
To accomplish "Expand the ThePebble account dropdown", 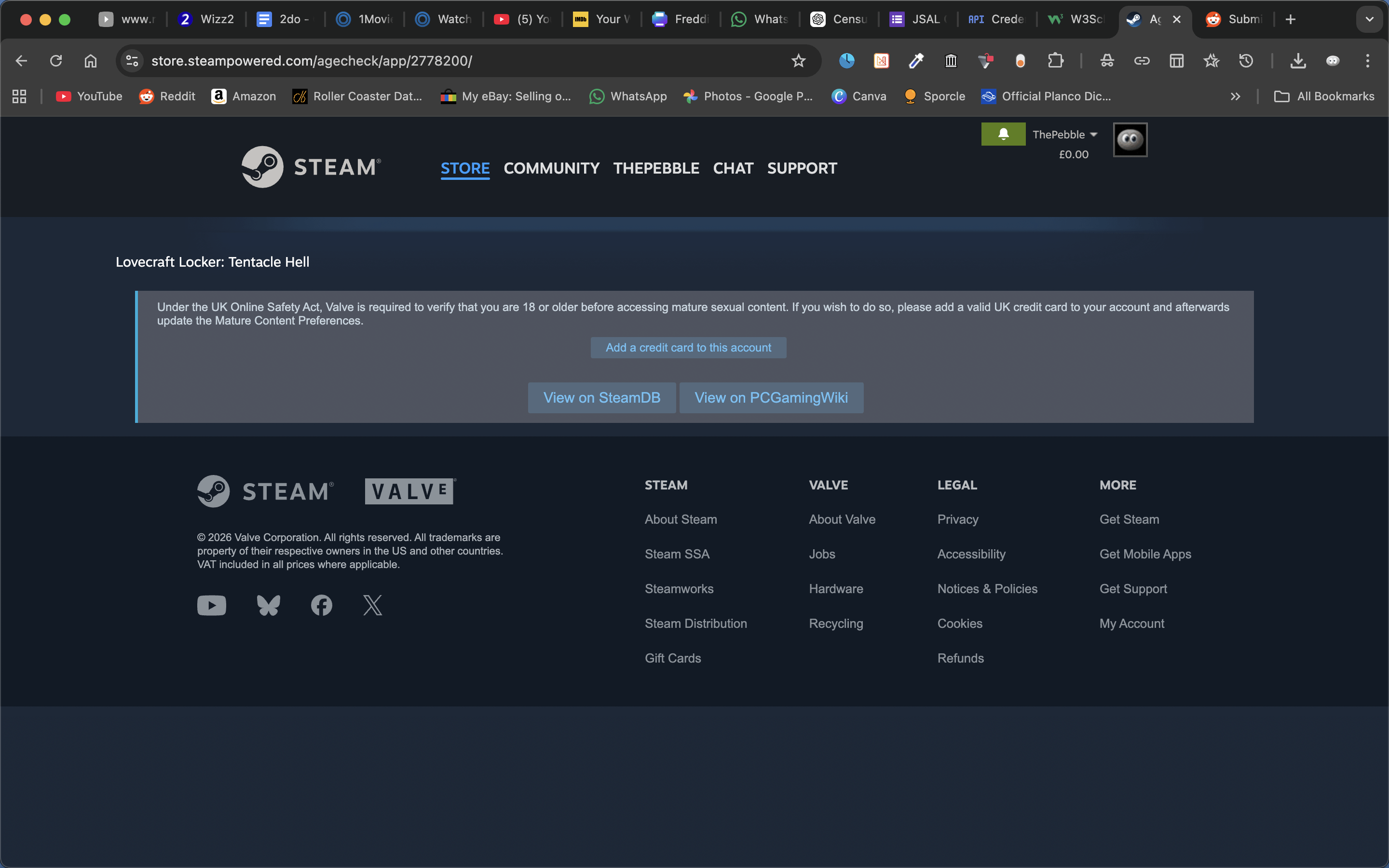I will pyautogui.click(x=1065, y=135).
